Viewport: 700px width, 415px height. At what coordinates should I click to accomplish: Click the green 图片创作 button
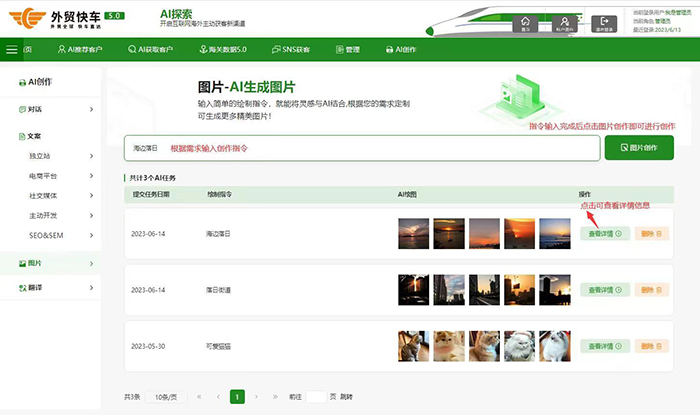pos(638,148)
